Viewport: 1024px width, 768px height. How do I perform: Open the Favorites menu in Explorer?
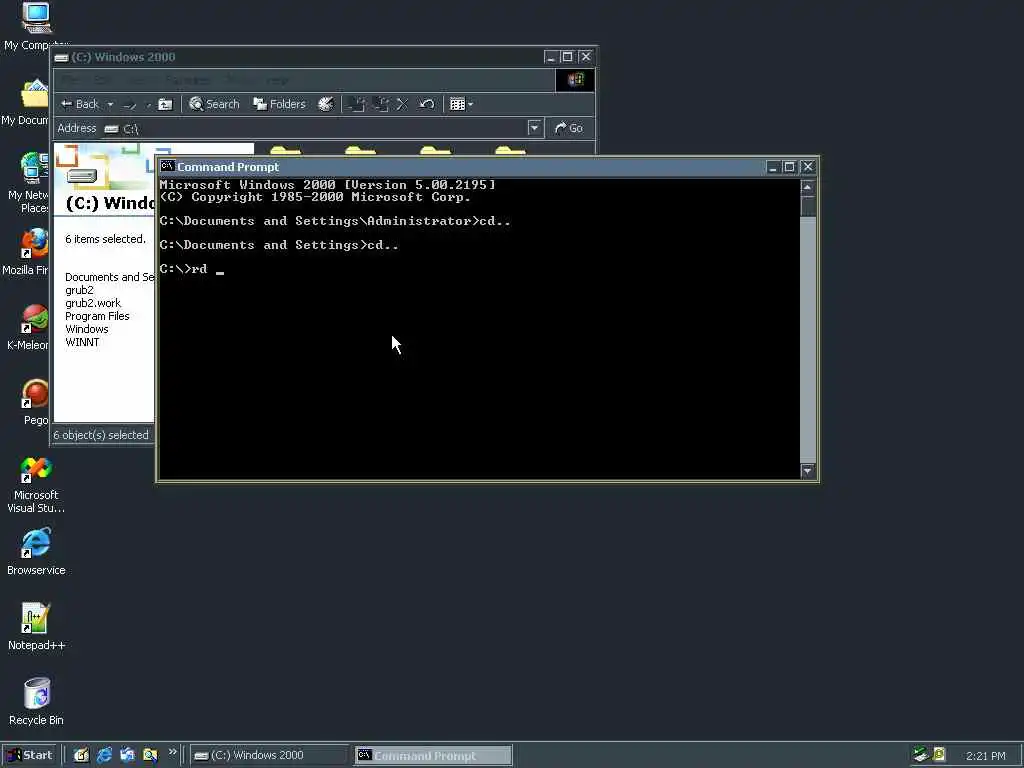187,80
